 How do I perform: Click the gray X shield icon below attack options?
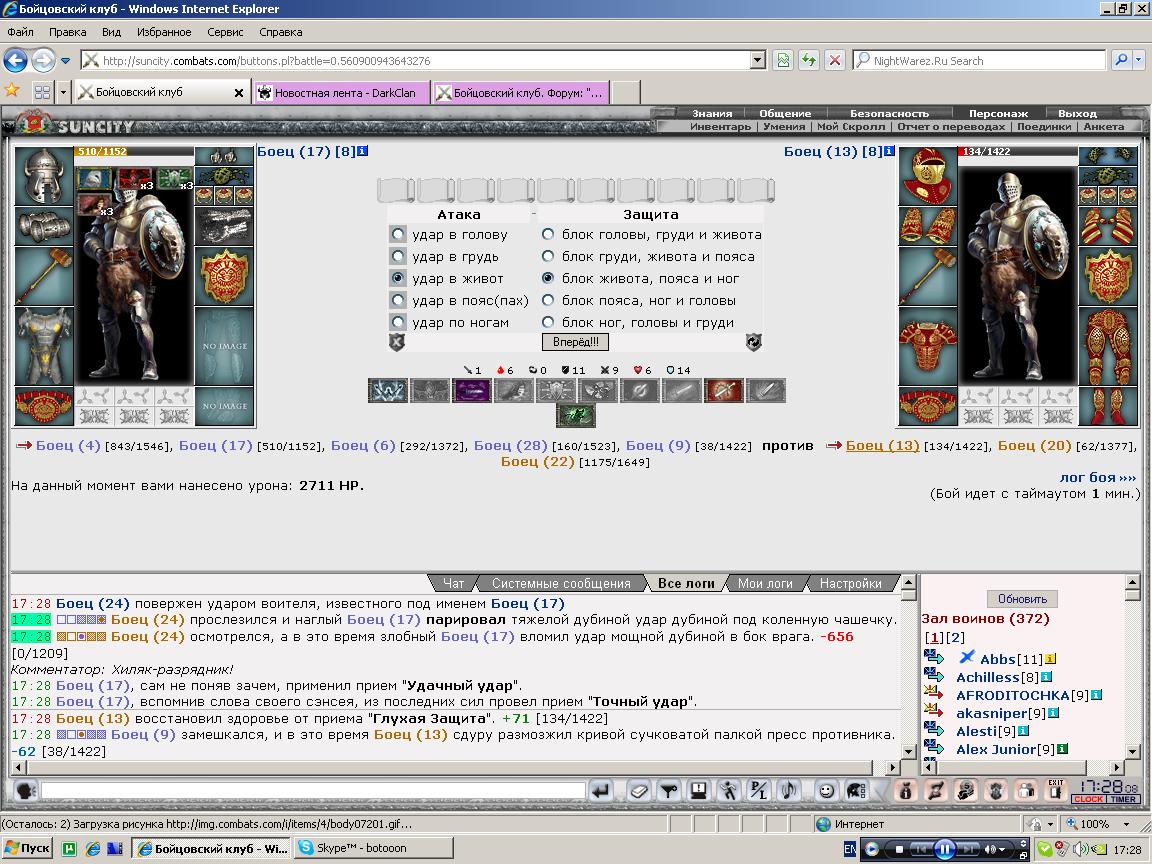(397, 342)
